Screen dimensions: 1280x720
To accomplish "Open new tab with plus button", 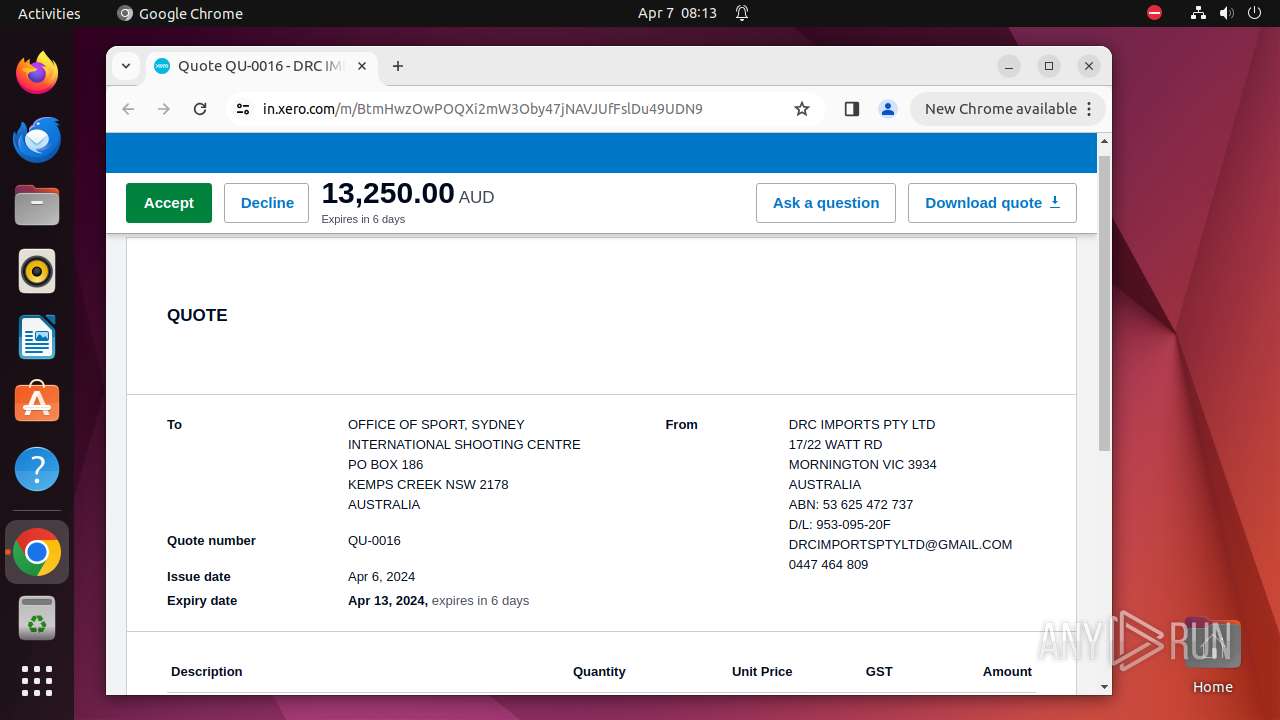I will point(398,66).
